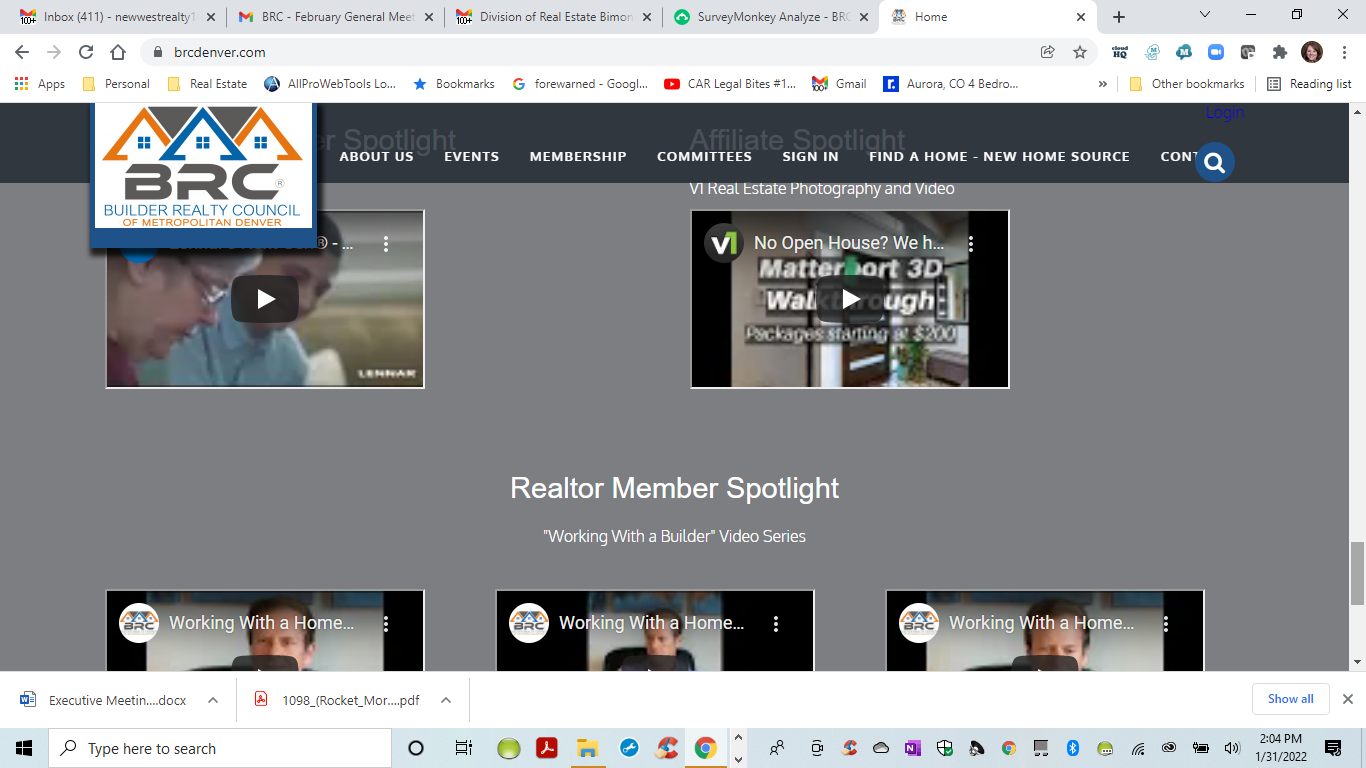1366x768 pixels.
Task: Open Aurora, CO 4 Bedroom bookmark
Action: tap(951, 84)
